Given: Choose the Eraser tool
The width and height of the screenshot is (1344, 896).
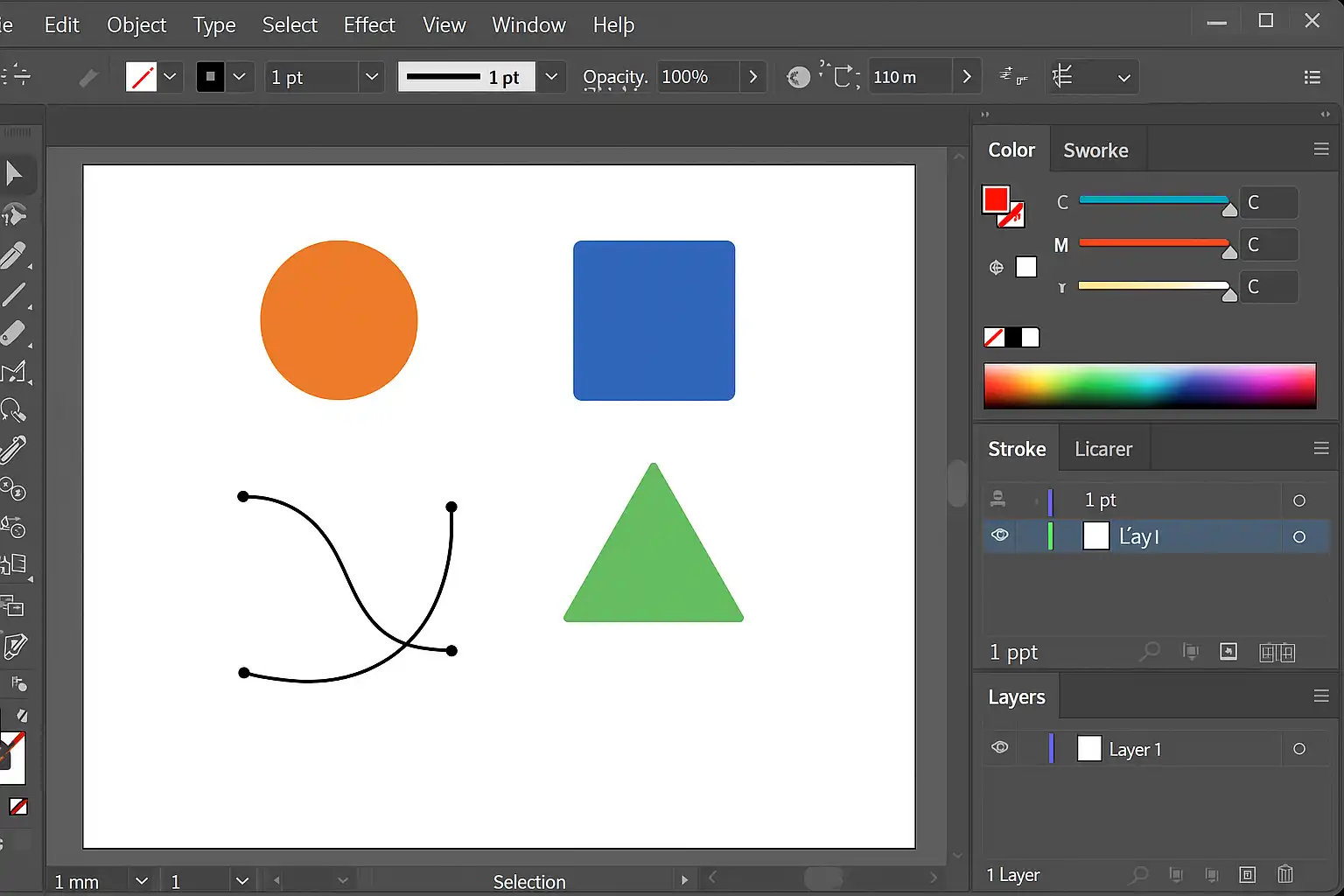Looking at the screenshot, I should coord(14,334).
